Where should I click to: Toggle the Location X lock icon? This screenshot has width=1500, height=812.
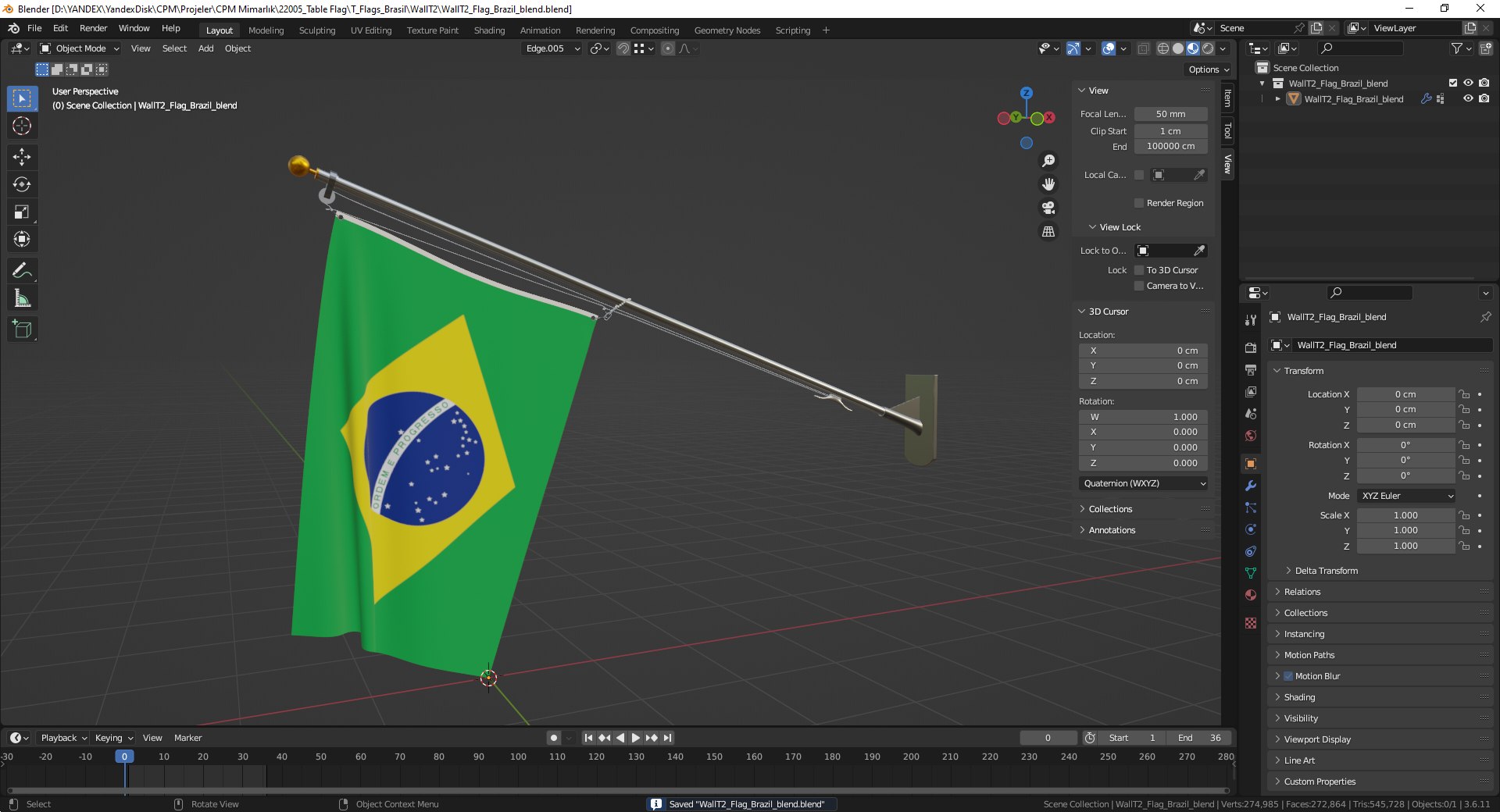[x=1465, y=394]
